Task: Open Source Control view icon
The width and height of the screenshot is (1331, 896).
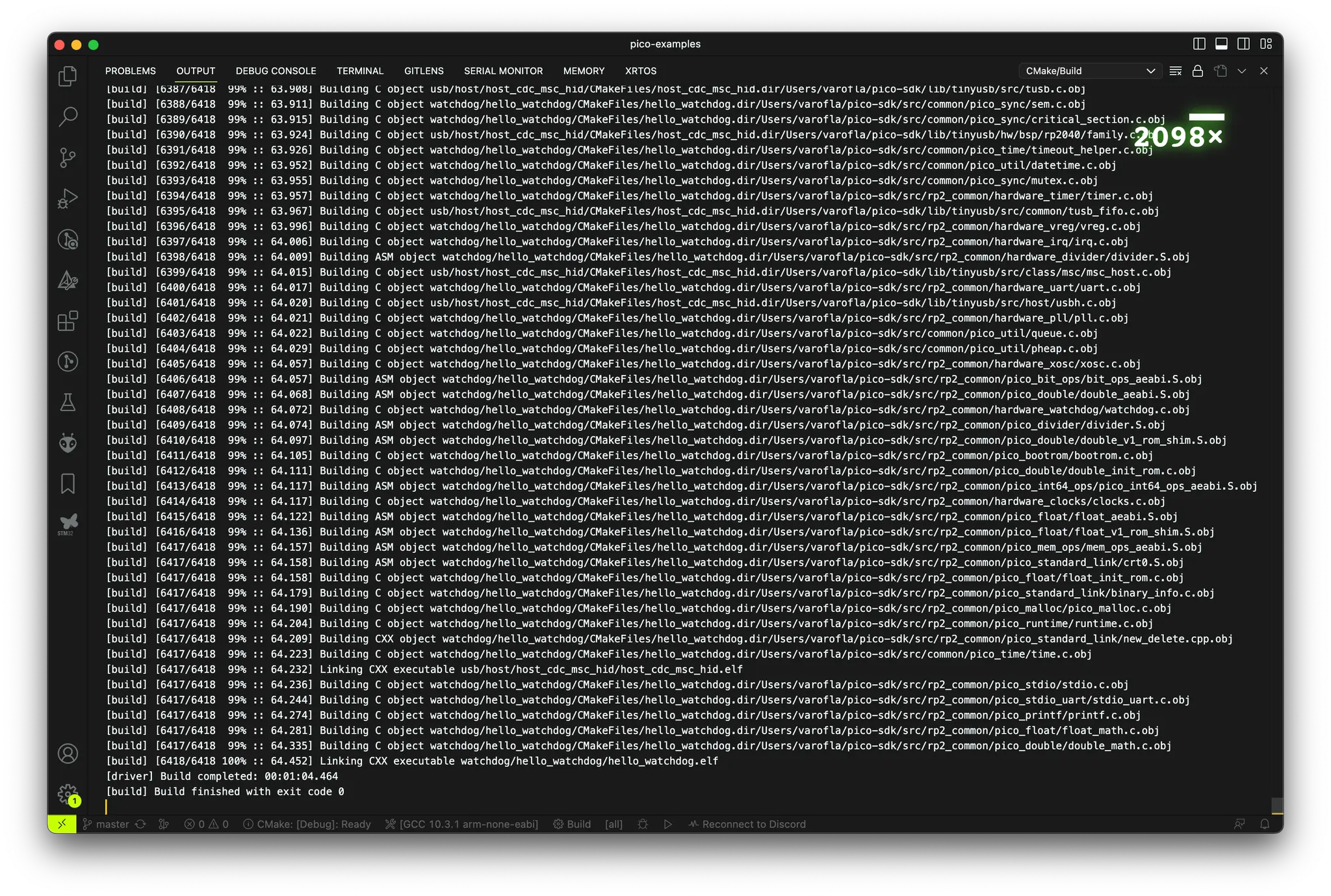Action: (68, 158)
